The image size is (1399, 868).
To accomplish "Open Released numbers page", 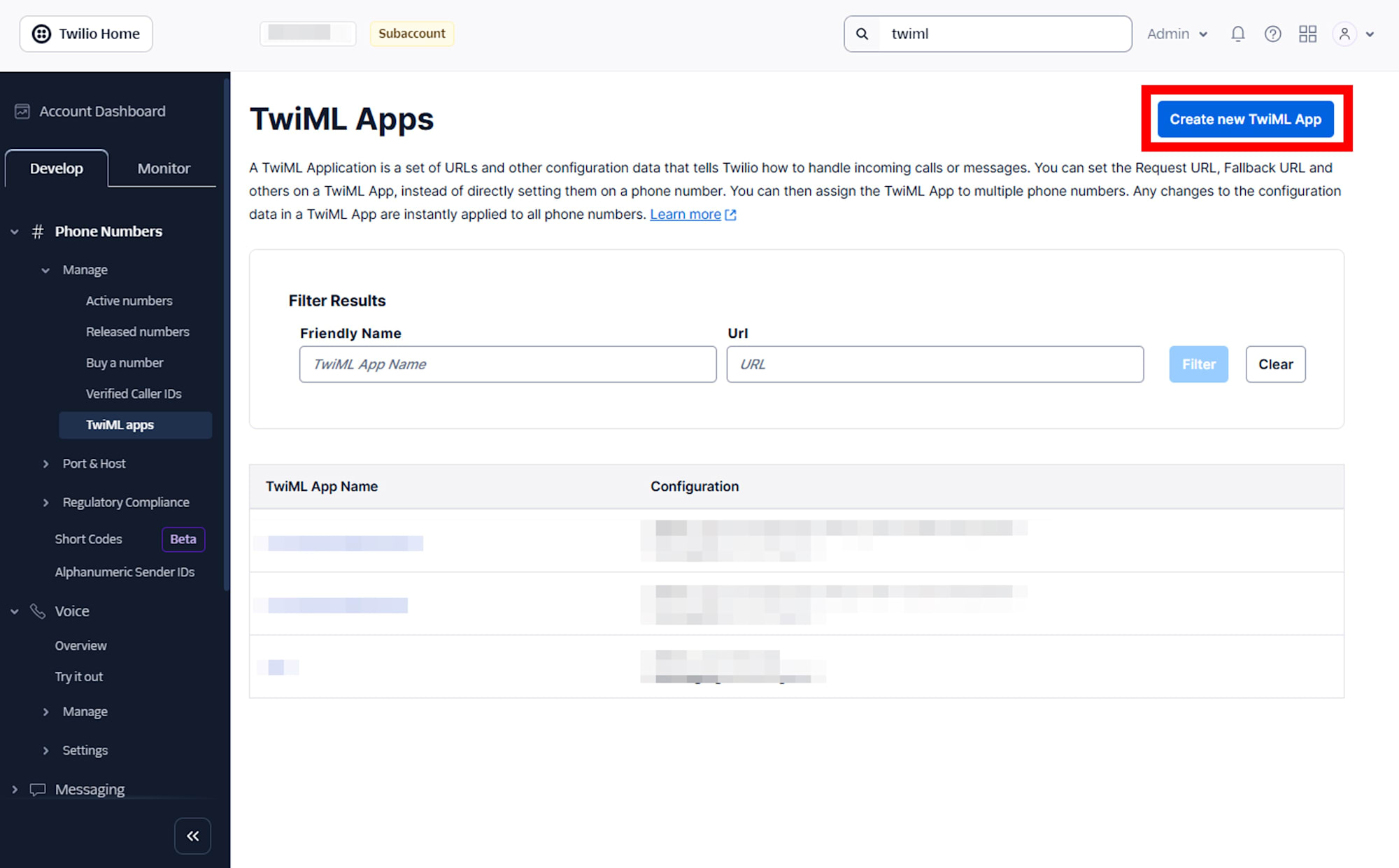I will click(137, 332).
